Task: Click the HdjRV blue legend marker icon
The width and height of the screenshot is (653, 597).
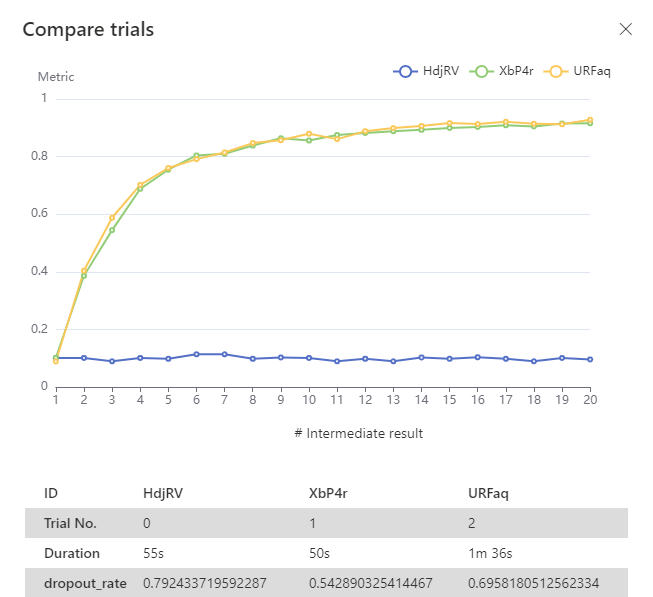Action: tap(405, 72)
